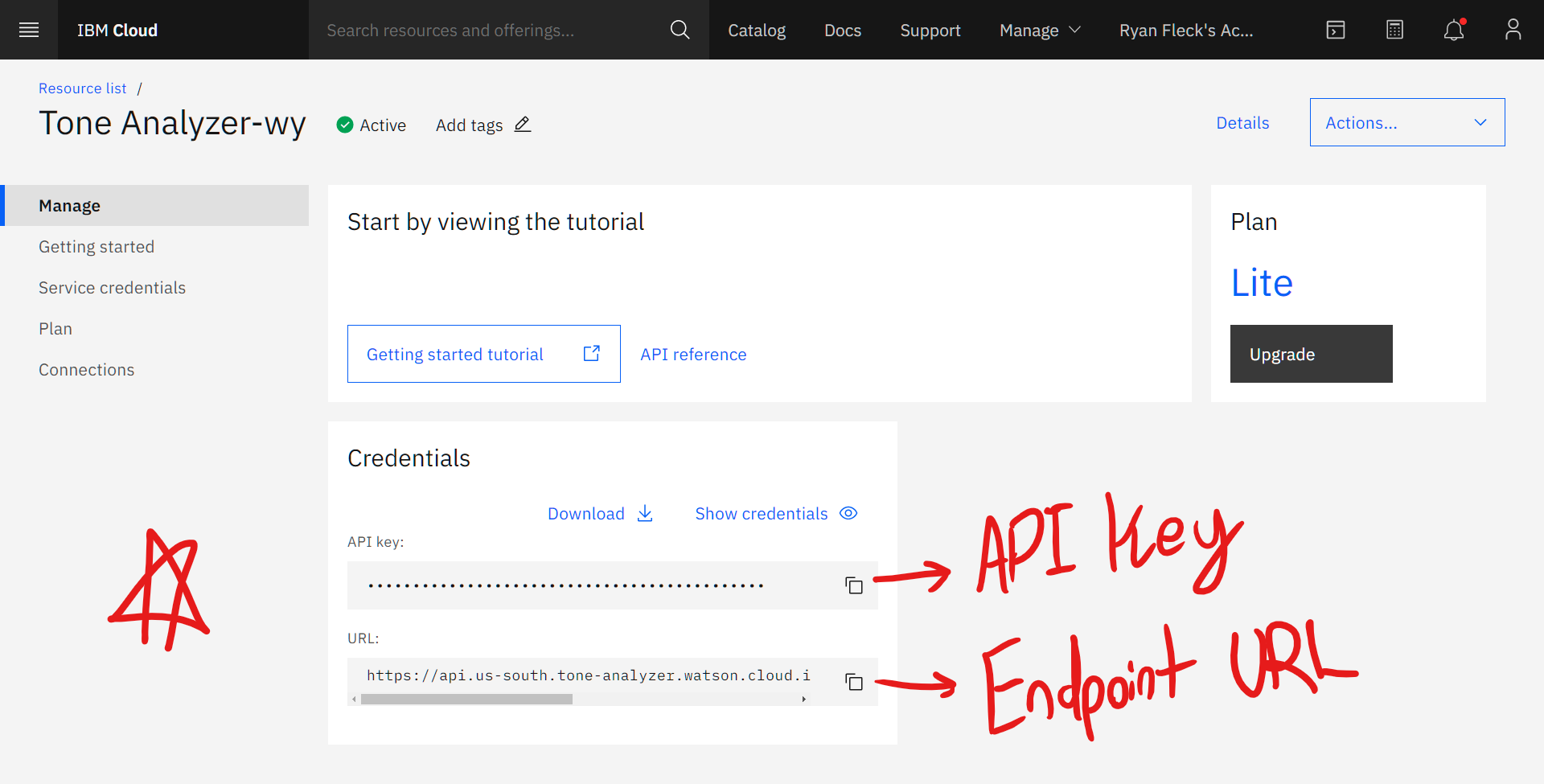
Task: Navigate back to Resource list
Action: coord(83,88)
